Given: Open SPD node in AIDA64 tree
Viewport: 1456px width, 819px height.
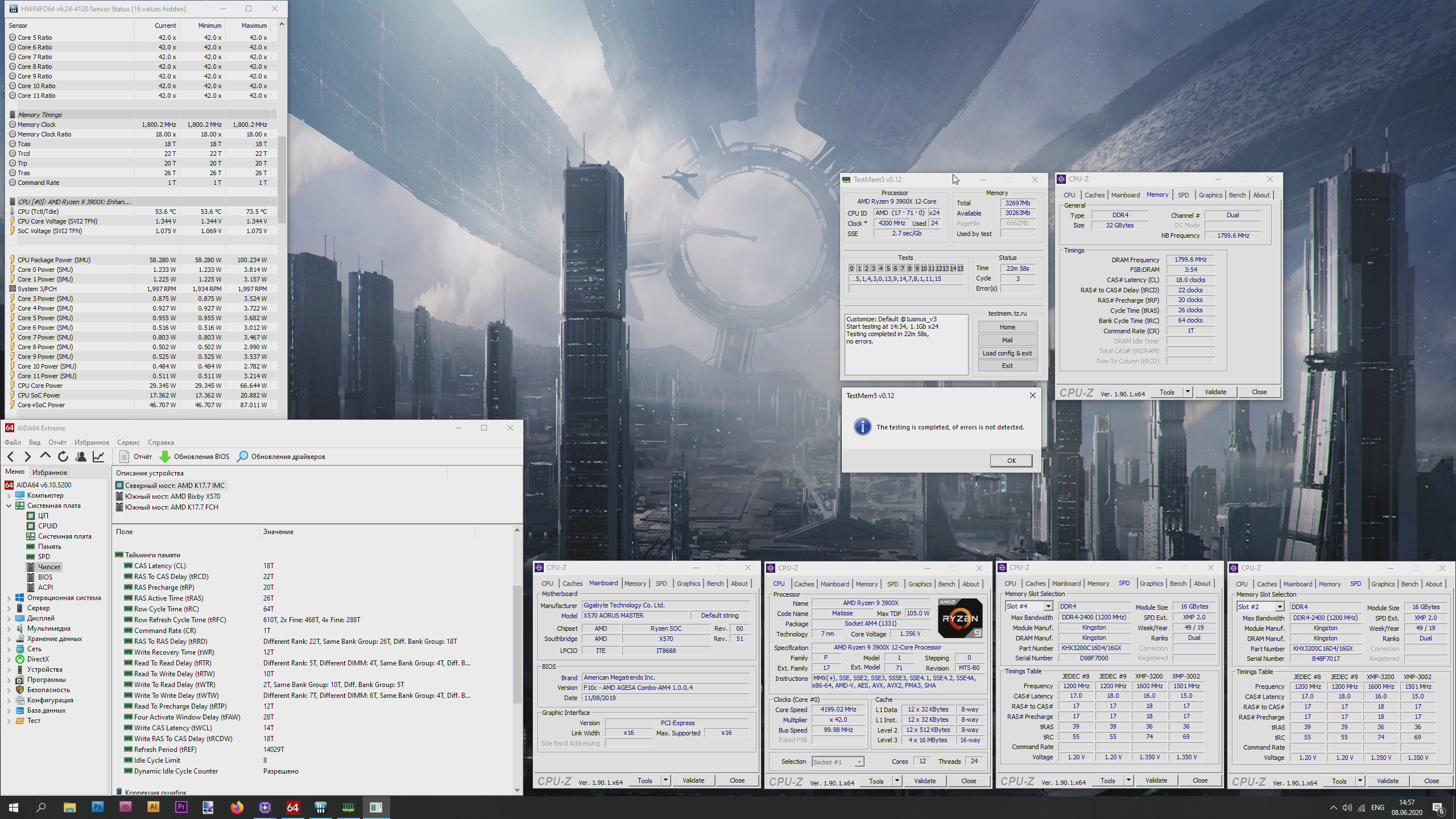Looking at the screenshot, I should [x=38, y=556].
